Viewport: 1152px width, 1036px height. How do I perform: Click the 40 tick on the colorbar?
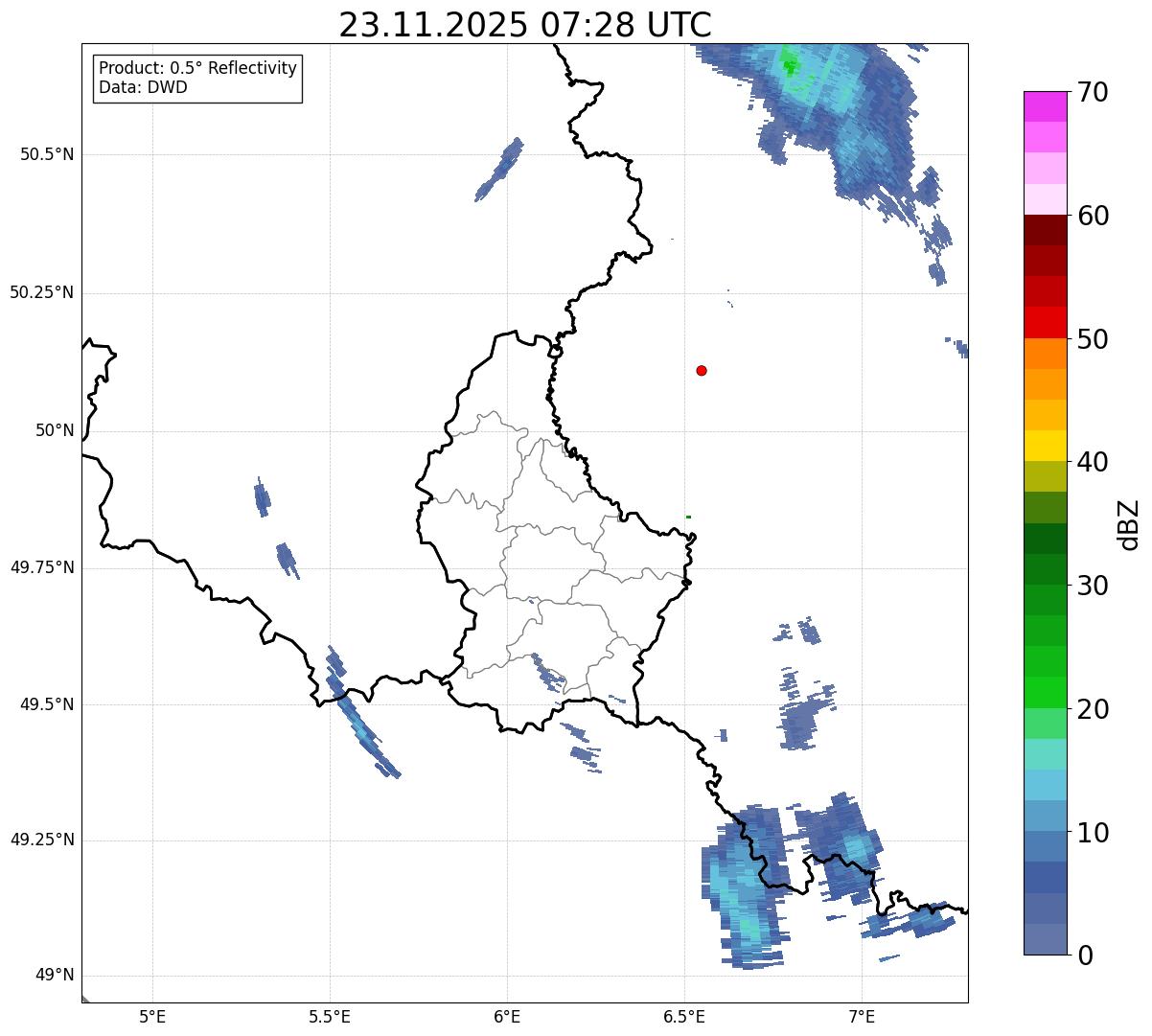(x=1094, y=462)
